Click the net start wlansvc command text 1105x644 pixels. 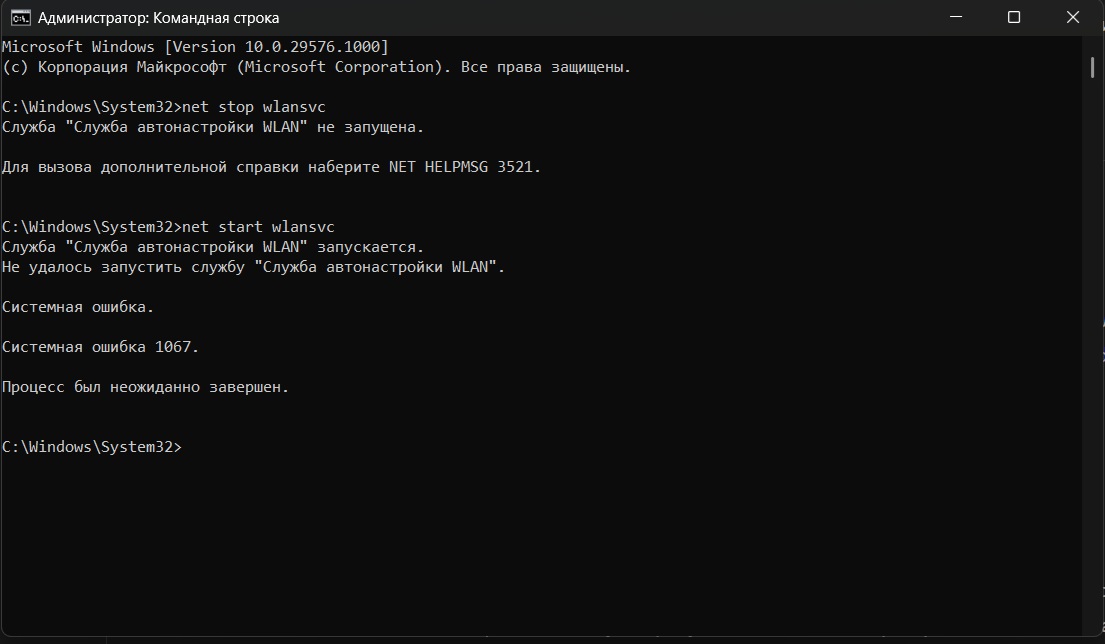point(258,227)
